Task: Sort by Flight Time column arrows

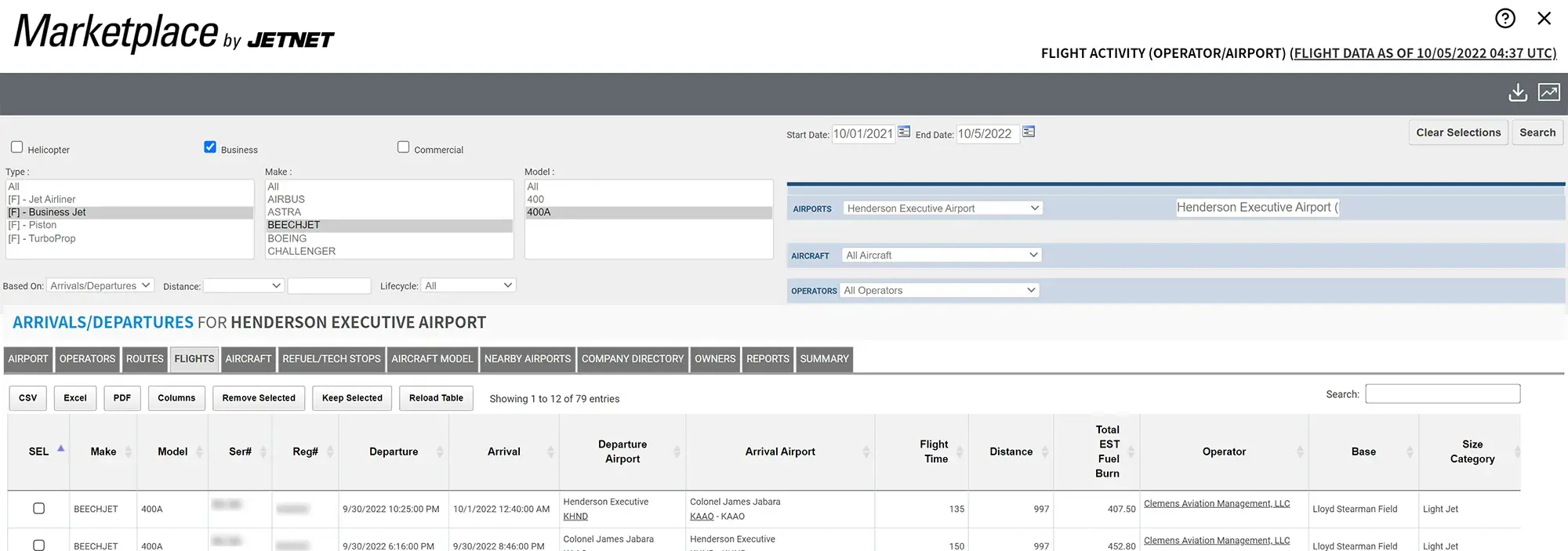Action: [960, 451]
